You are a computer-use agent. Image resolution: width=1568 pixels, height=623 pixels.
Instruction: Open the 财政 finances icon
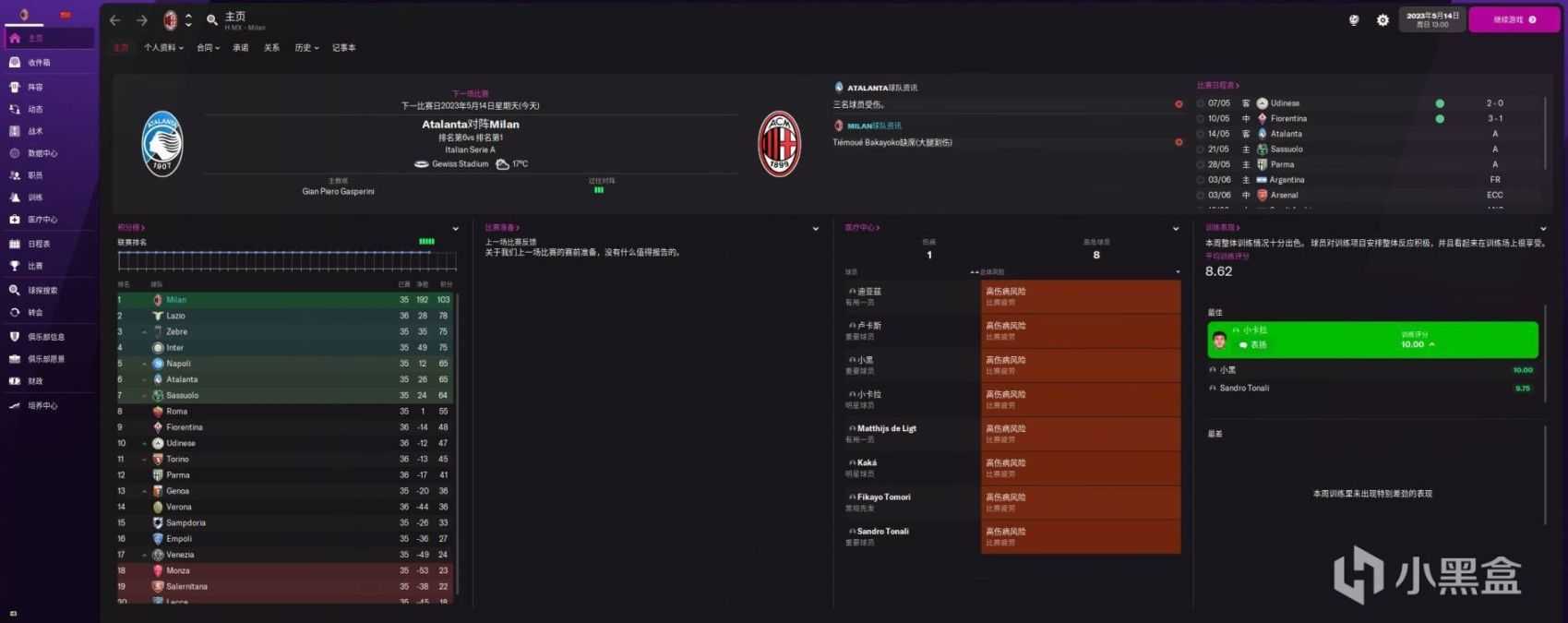[x=15, y=381]
